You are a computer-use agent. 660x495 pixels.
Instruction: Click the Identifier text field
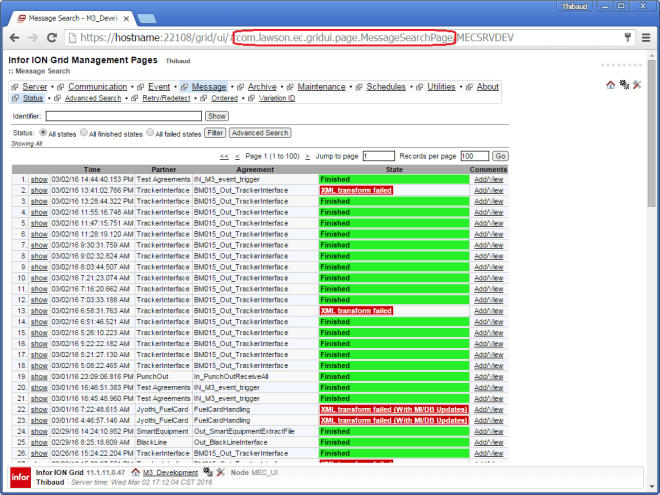tap(122, 116)
